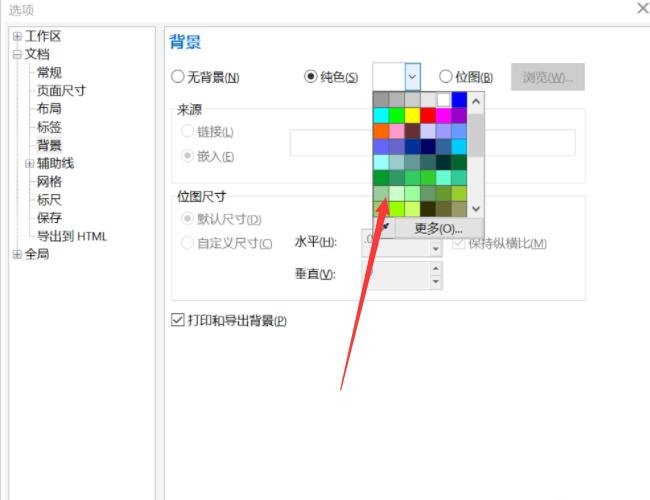Increase the 垂直 value with up spinner
The image size is (650, 500).
[x=435, y=268]
